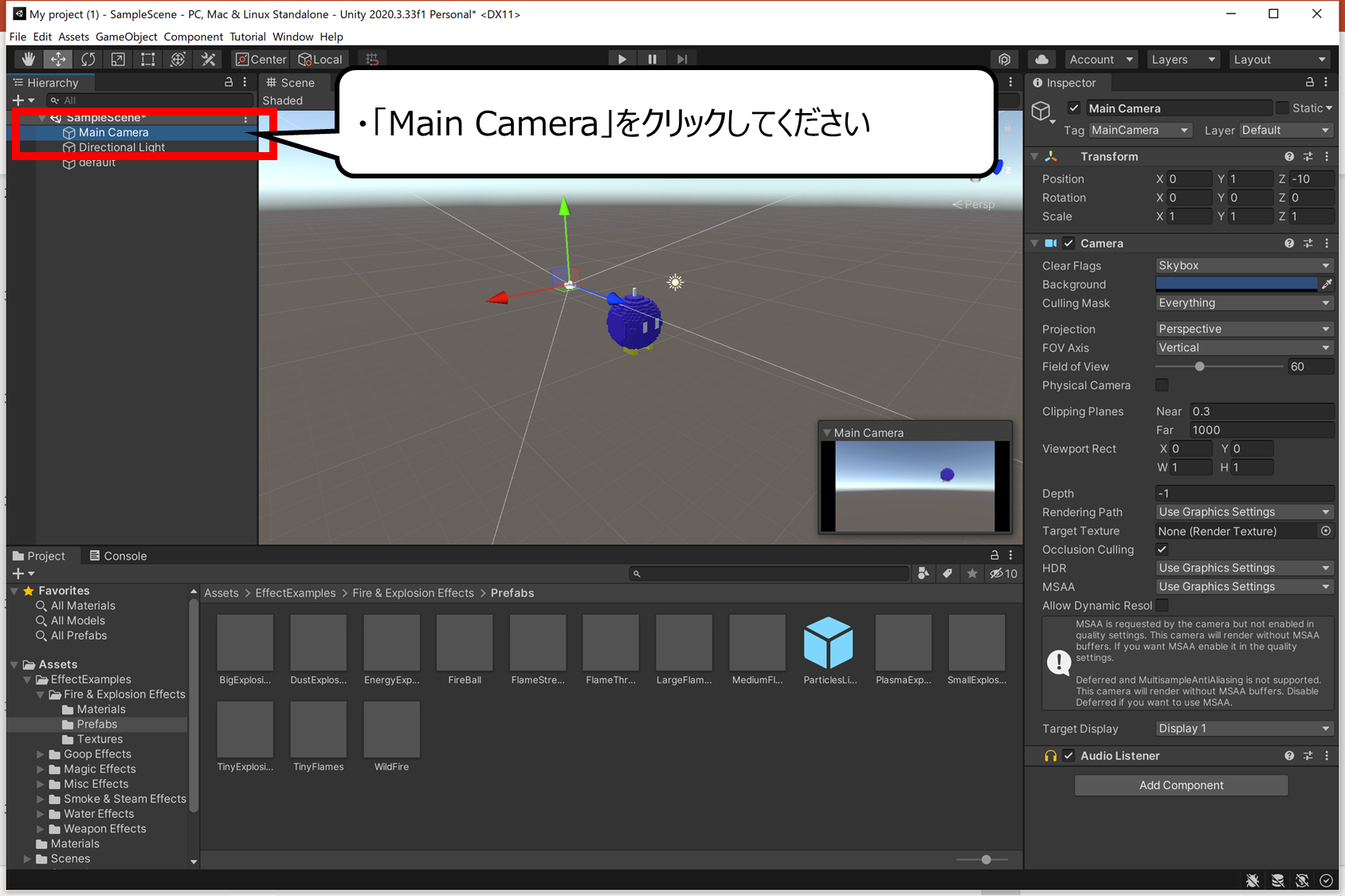Expand Goop Effects folder
Image resolution: width=1345 pixels, height=896 pixels.
click(41, 754)
